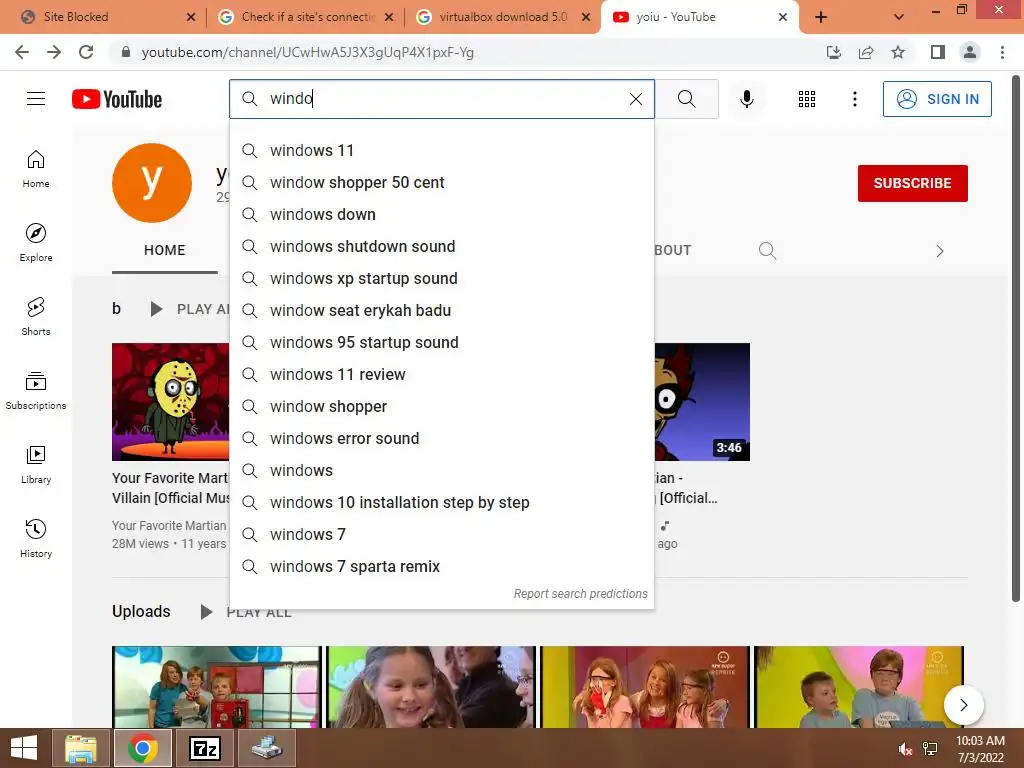
Task: Open the channel HOME tab
Action: point(165,250)
